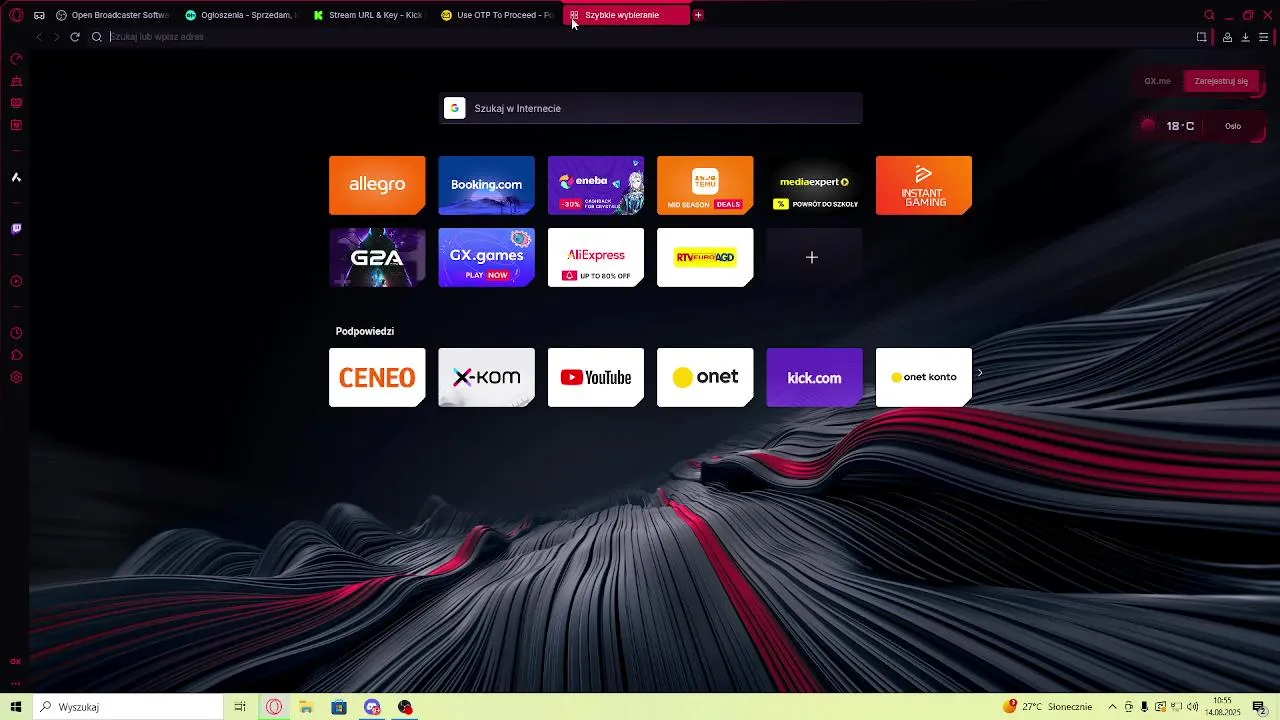Open Easy Setup sliders icon
Viewport: 1280px width, 720px height.
[x=1263, y=37]
